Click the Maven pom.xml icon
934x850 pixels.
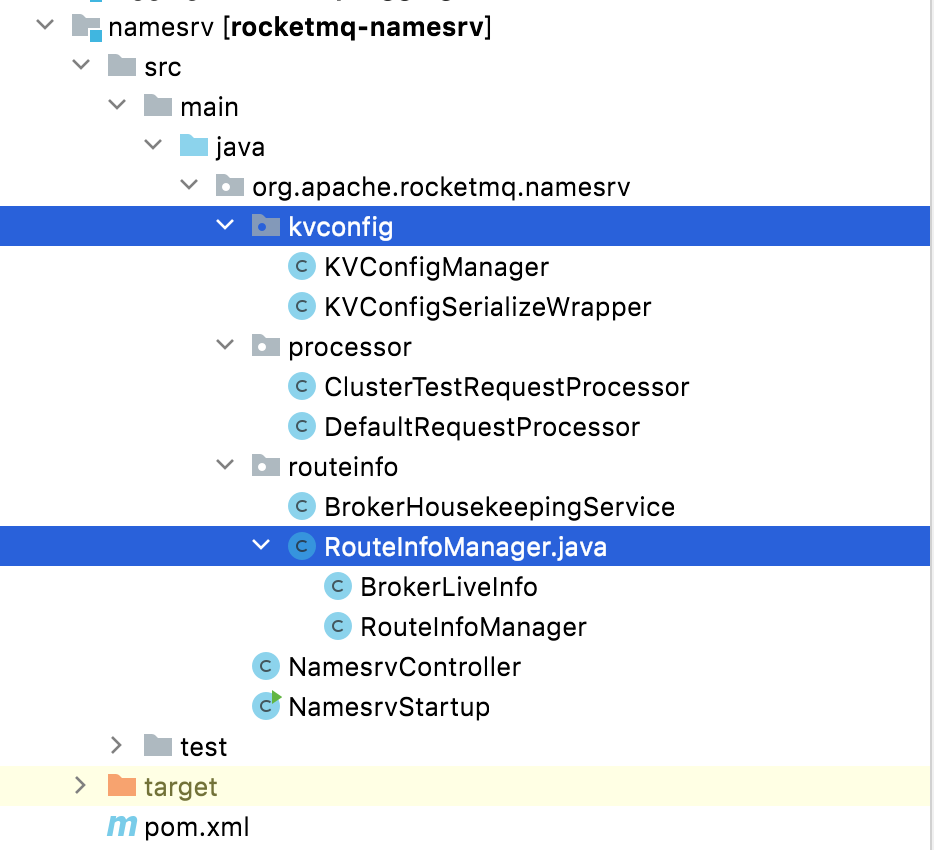point(122,826)
